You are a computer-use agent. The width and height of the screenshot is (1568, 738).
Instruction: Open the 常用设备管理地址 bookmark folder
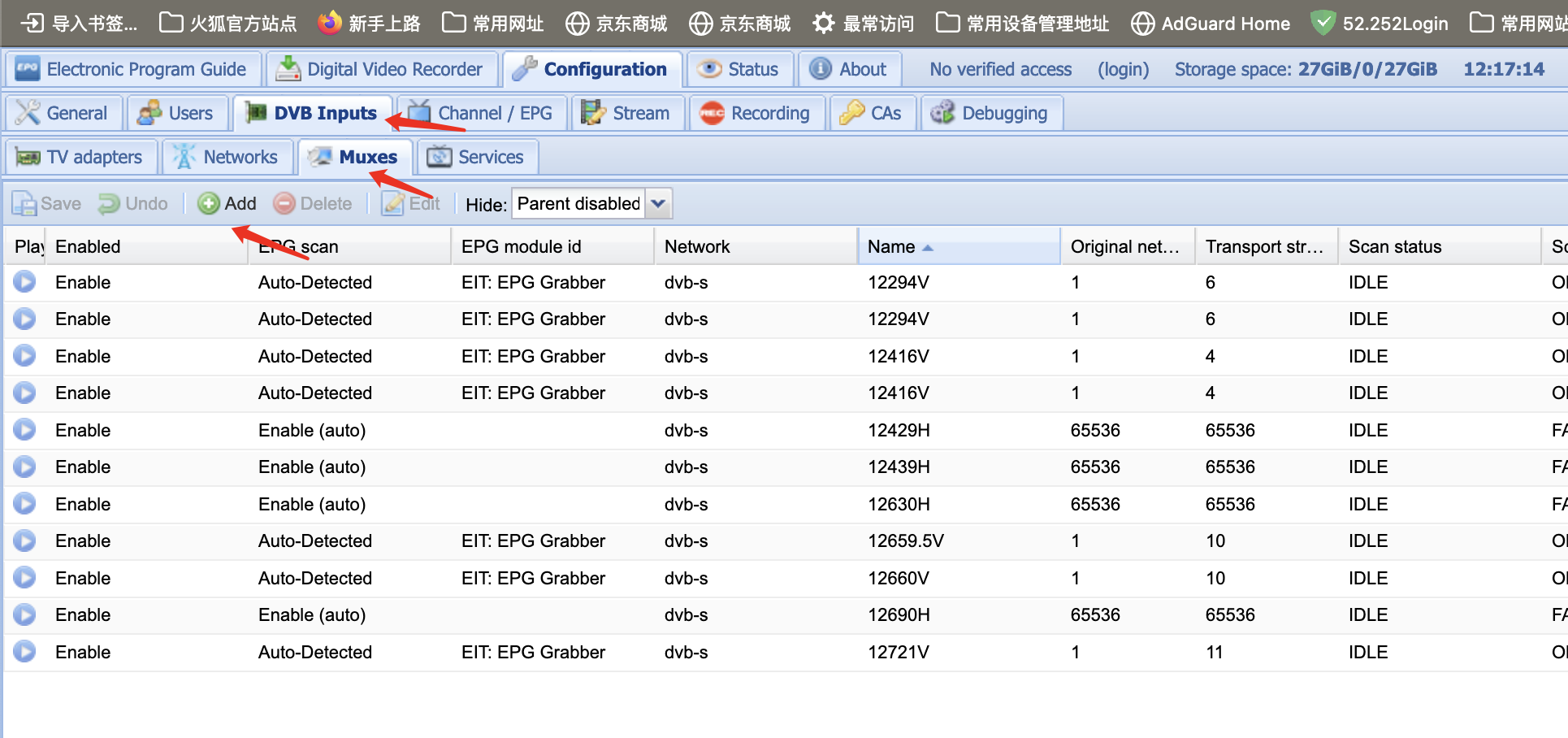pyautogui.click(x=1022, y=24)
